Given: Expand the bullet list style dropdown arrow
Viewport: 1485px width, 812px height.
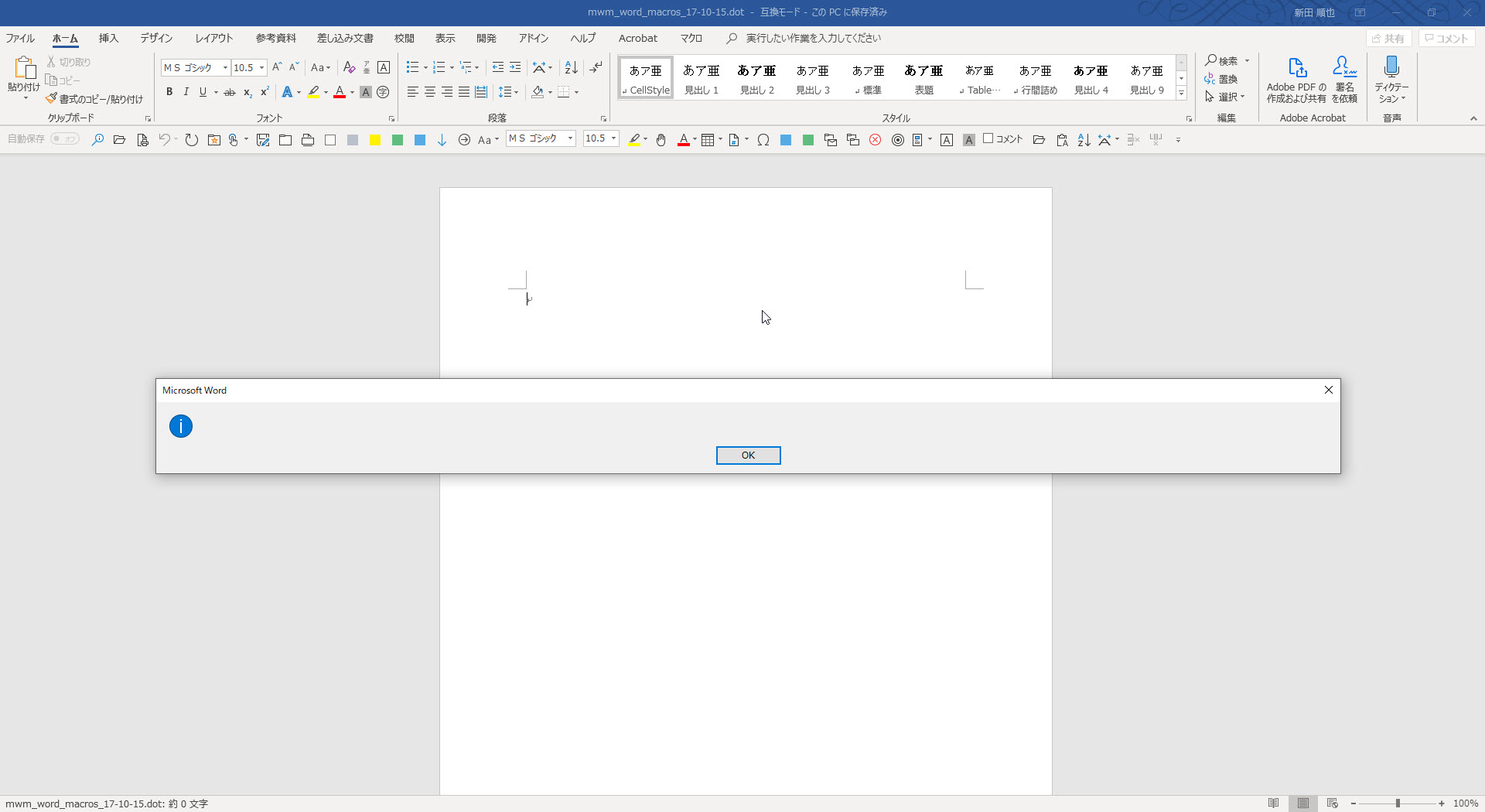Looking at the screenshot, I should pos(425,68).
